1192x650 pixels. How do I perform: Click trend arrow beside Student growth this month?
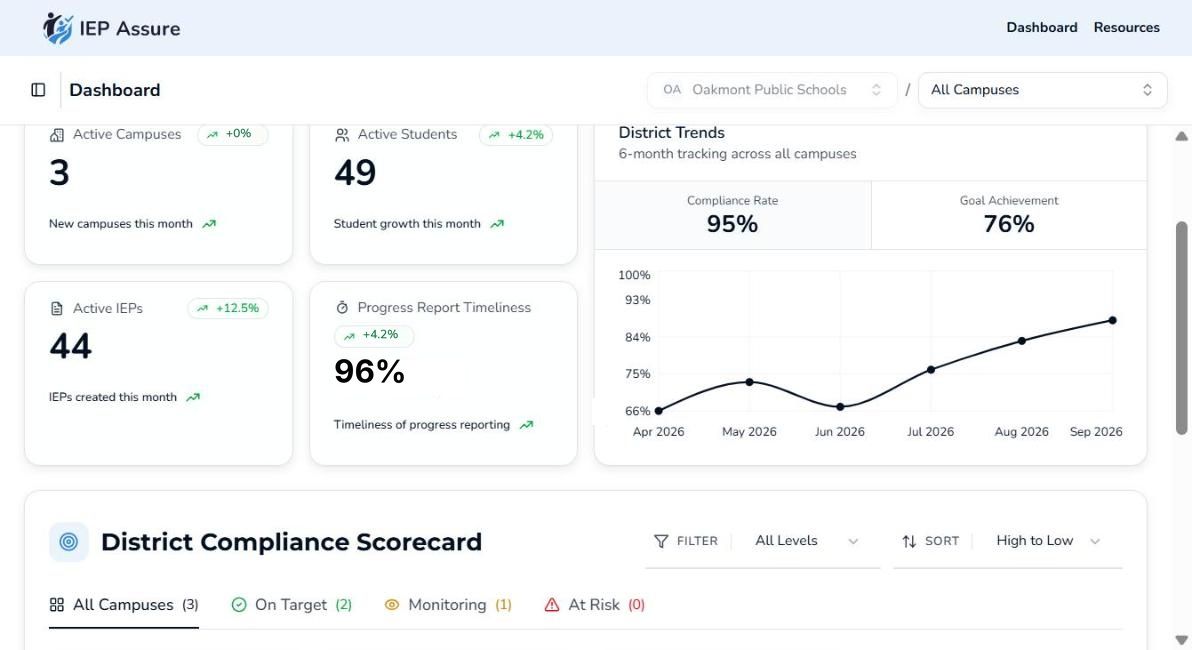[497, 224]
